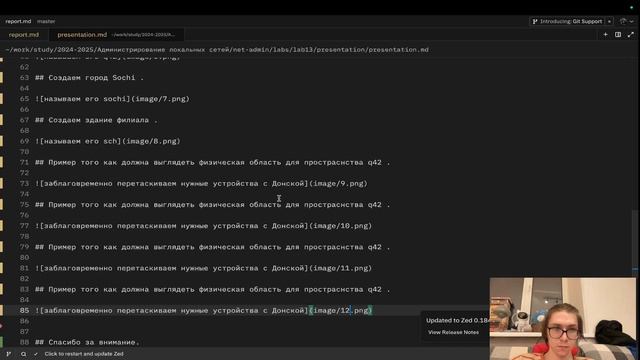Click line 83 heading text
The width and height of the screenshot is (640, 360).
(212, 289)
